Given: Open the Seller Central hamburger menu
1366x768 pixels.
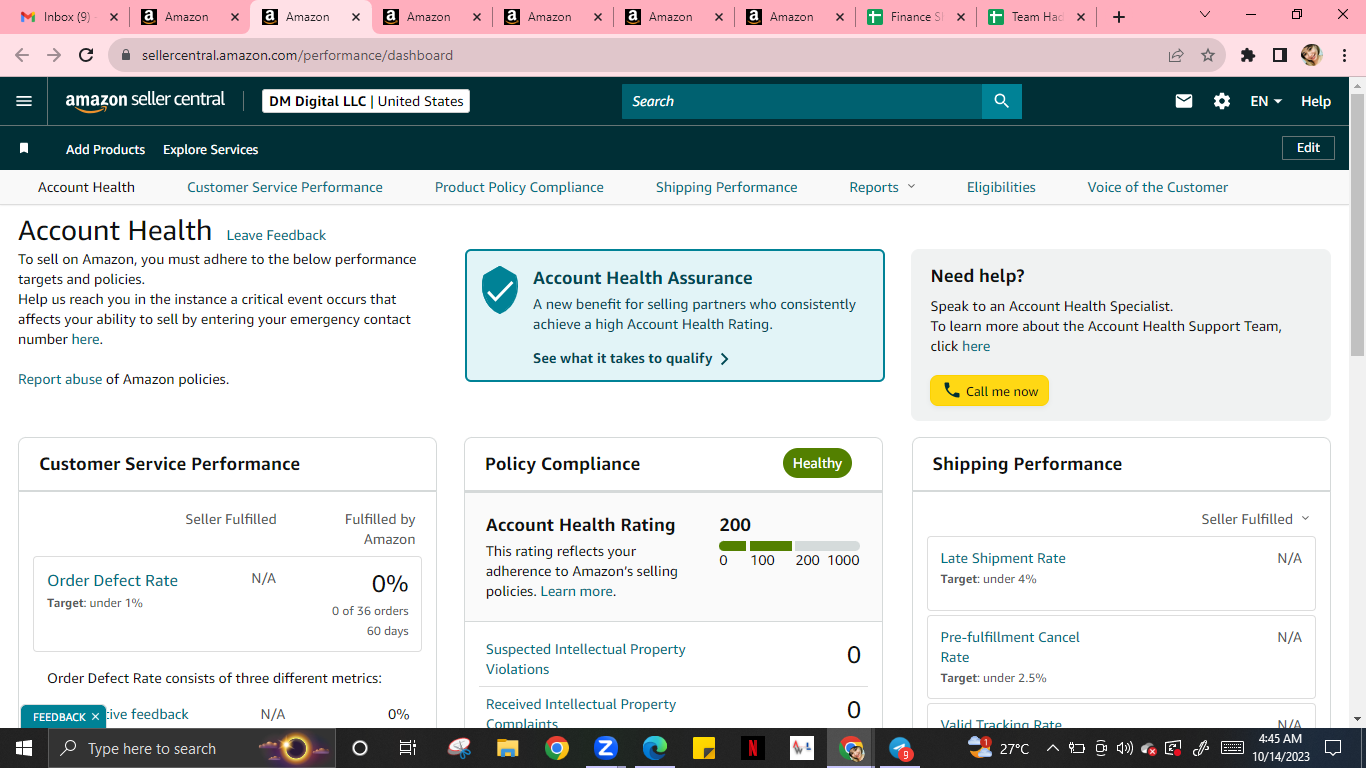Looking at the screenshot, I should 24,101.
